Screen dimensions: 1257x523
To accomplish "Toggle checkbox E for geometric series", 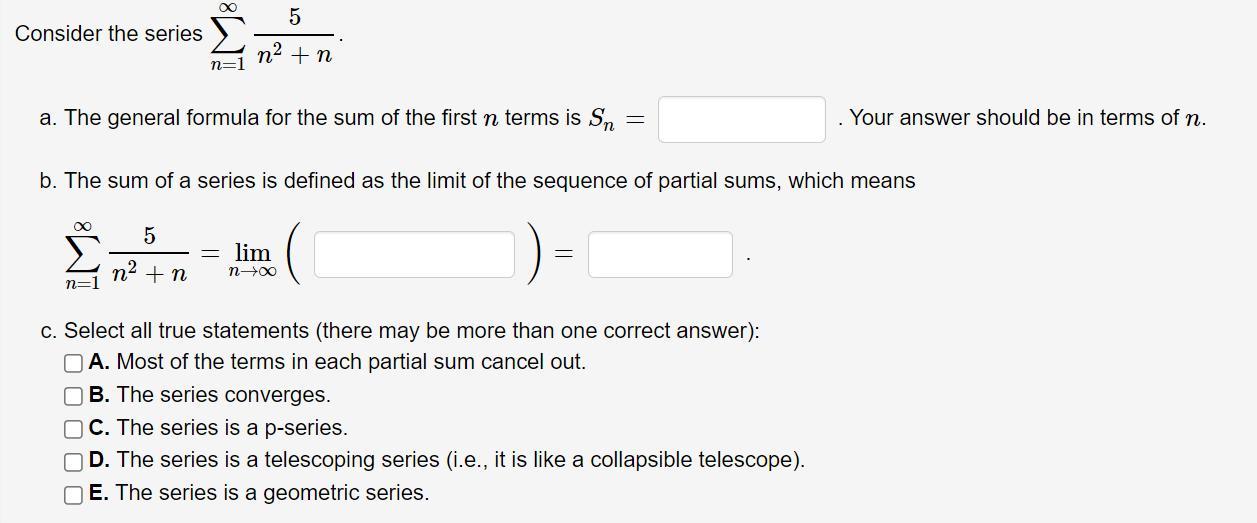I will point(73,494).
